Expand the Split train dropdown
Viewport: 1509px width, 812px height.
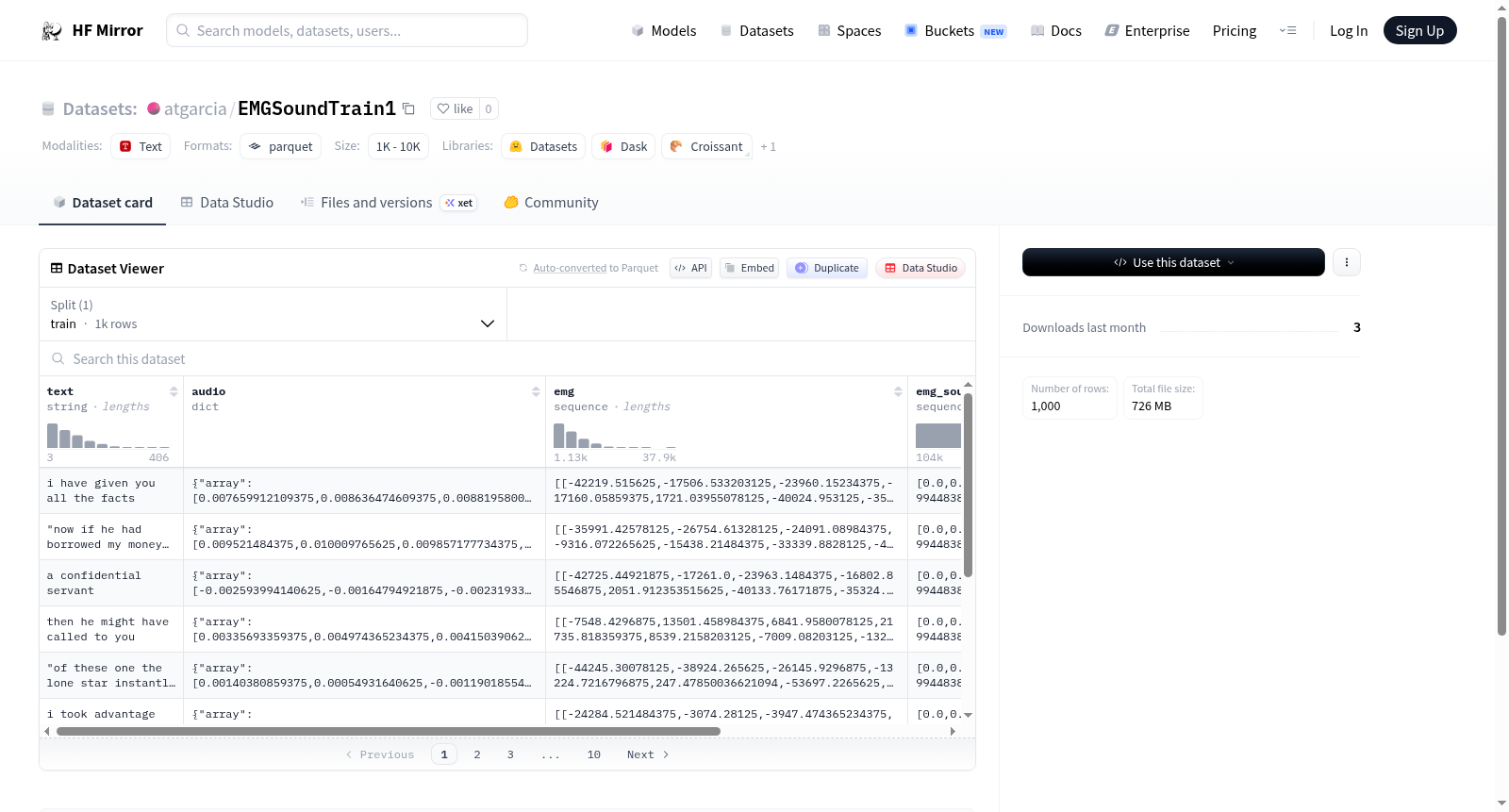(274, 314)
